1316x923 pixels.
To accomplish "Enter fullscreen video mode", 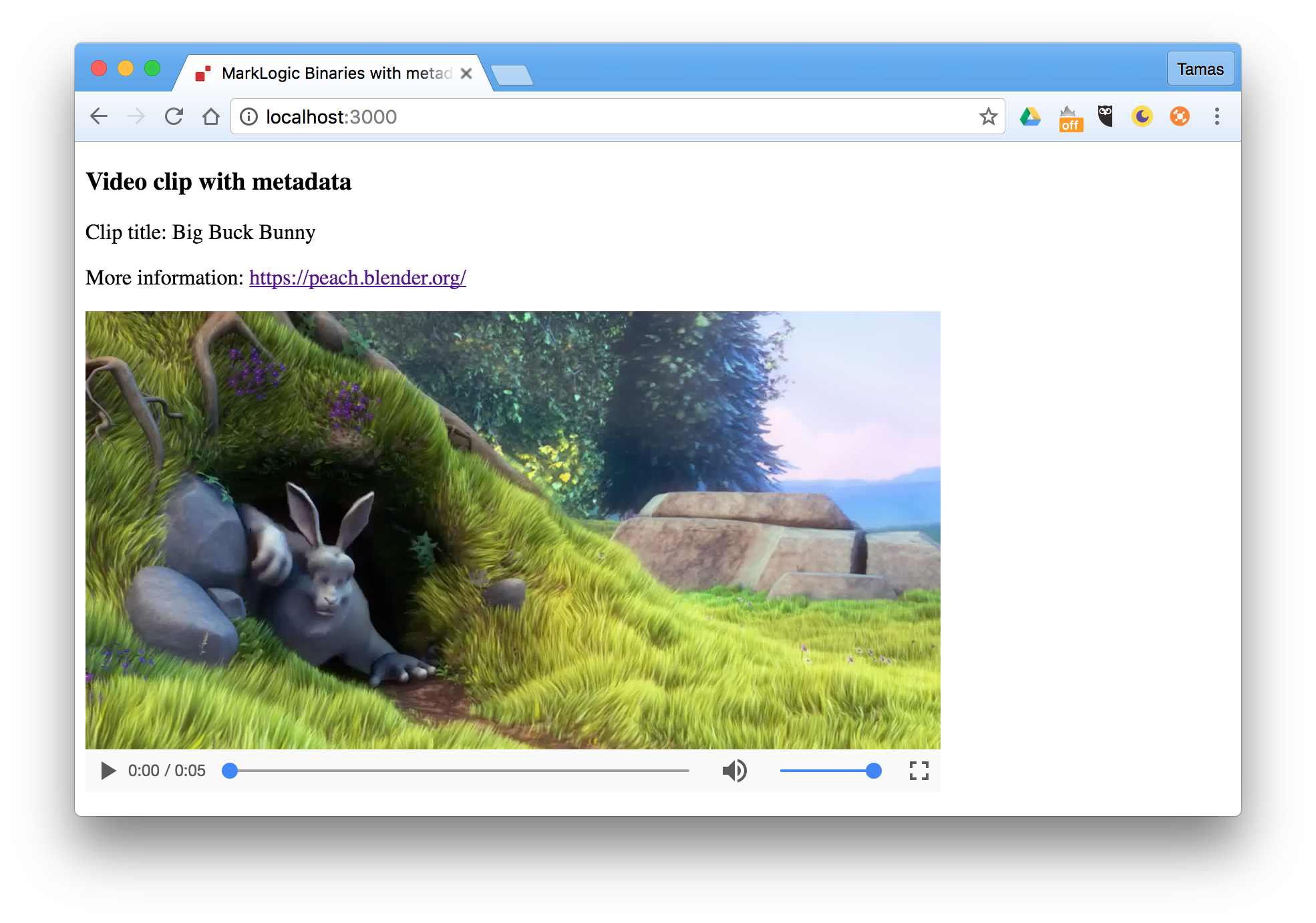I will 919,771.
